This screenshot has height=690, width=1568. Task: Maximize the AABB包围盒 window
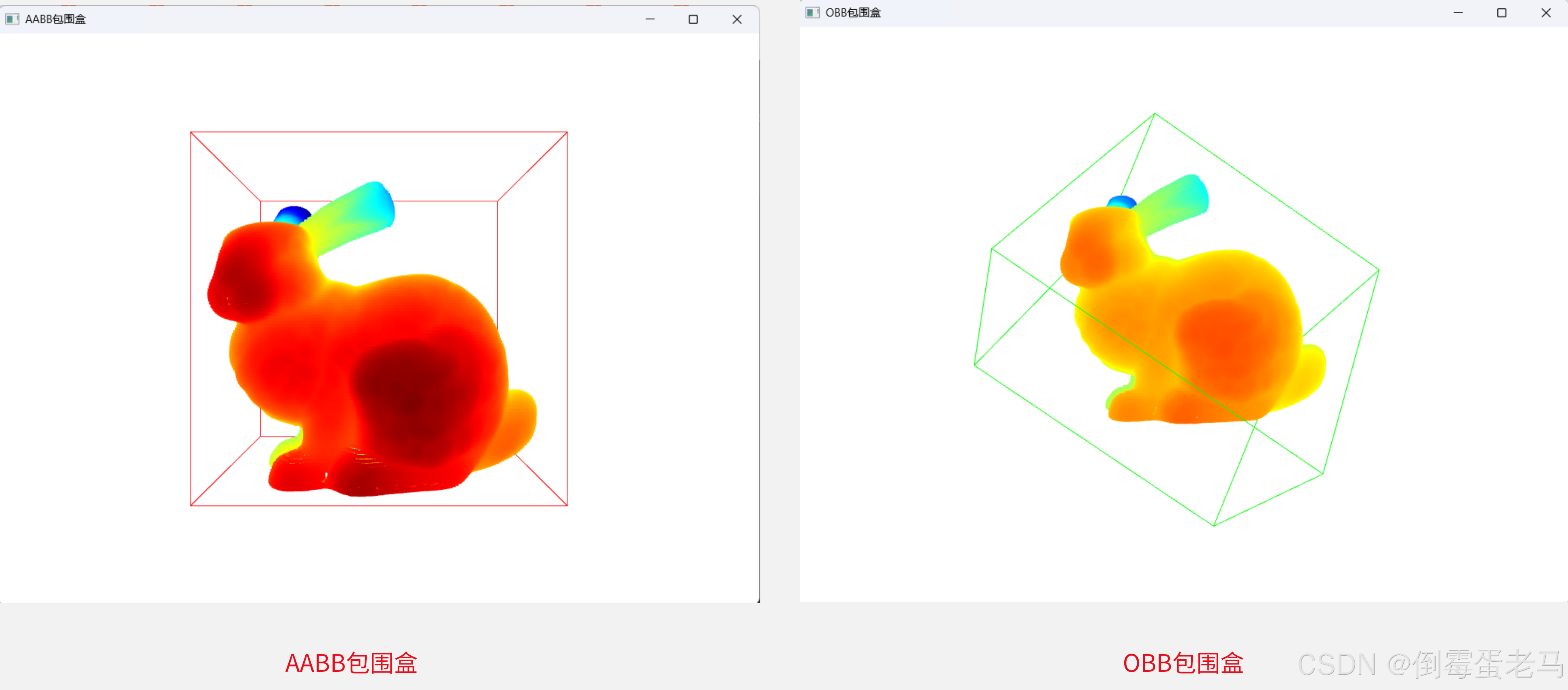[x=693, y=19]
